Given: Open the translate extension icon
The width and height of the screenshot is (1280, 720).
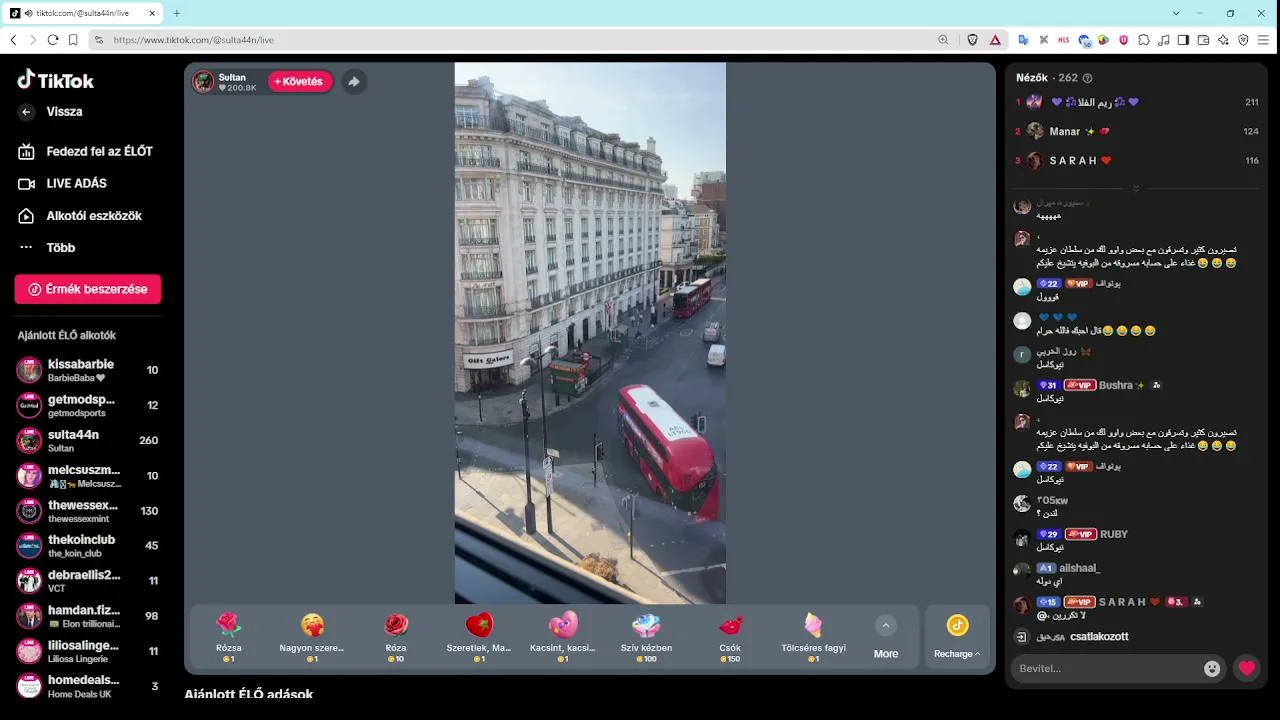Looking at the screenshot, I should [x=1023, y=40].
